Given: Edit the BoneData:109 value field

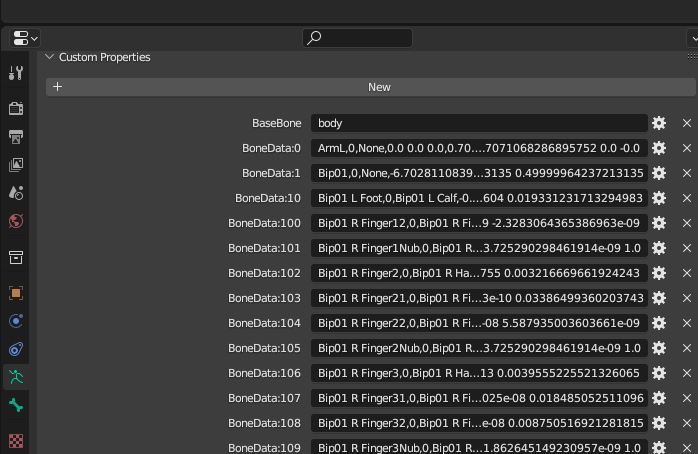Looking at the screenshot, I should click(x=479, y=446).
